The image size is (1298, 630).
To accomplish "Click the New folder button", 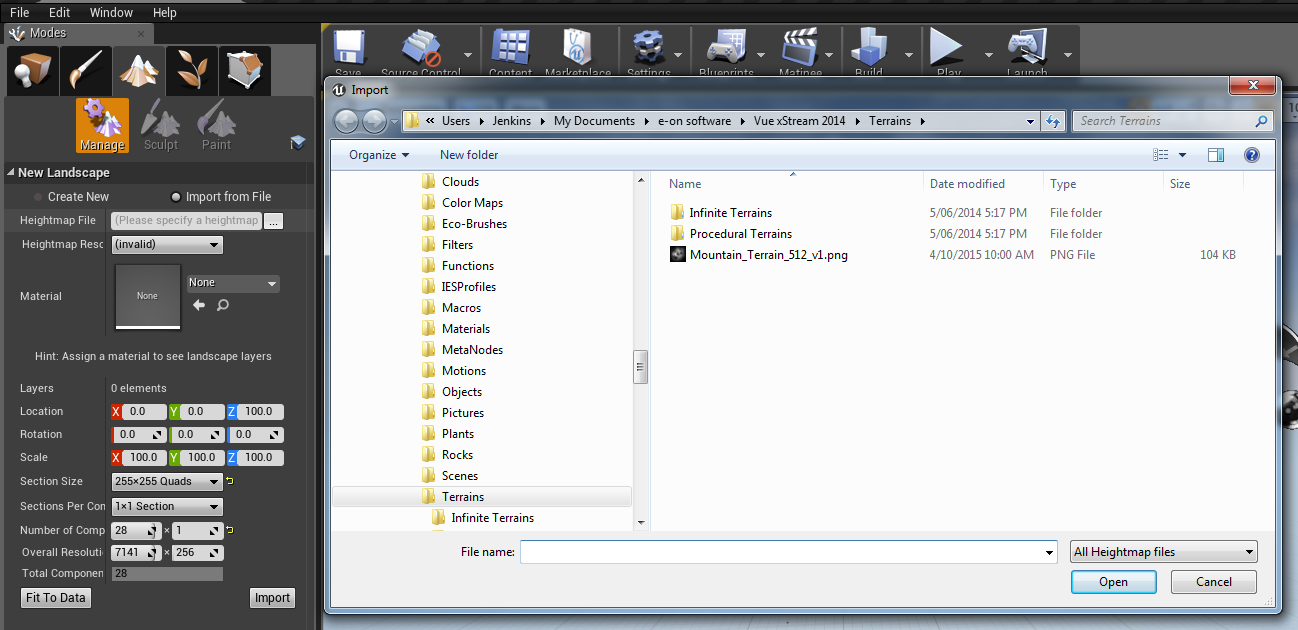I will coord(469,155).
